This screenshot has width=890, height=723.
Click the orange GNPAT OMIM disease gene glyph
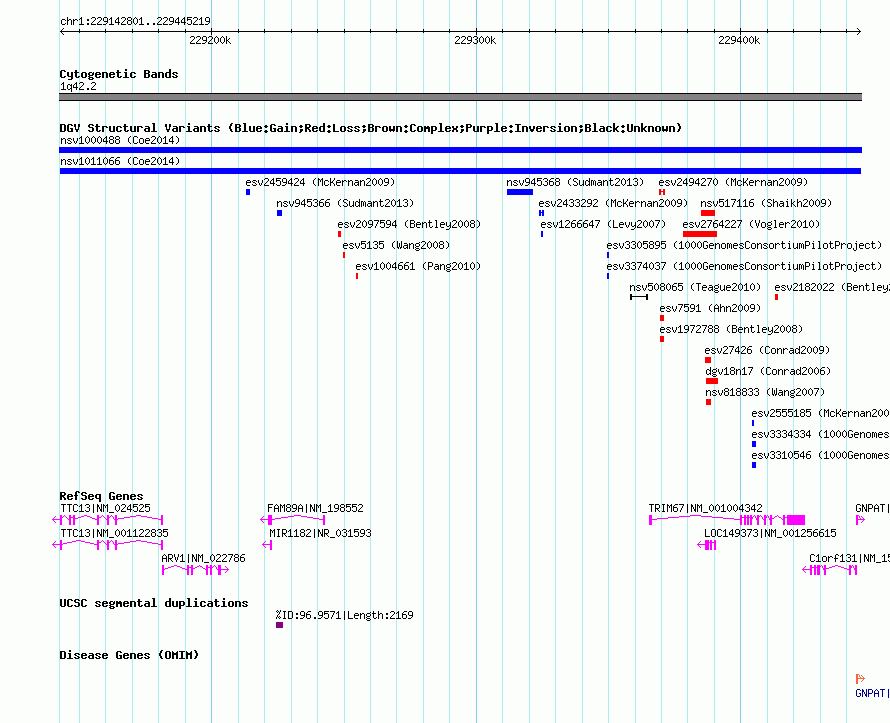pyautogui.click(x=860, y=679)
